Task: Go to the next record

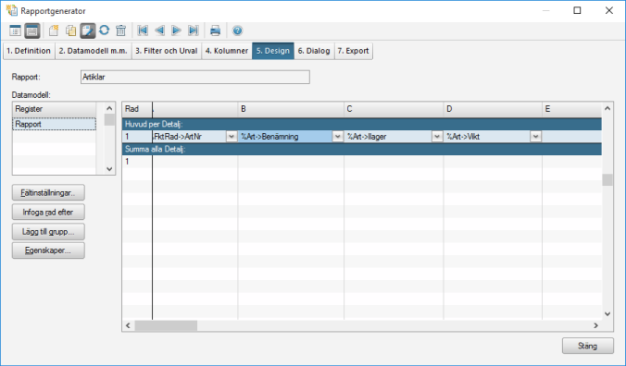Action: 176,30
